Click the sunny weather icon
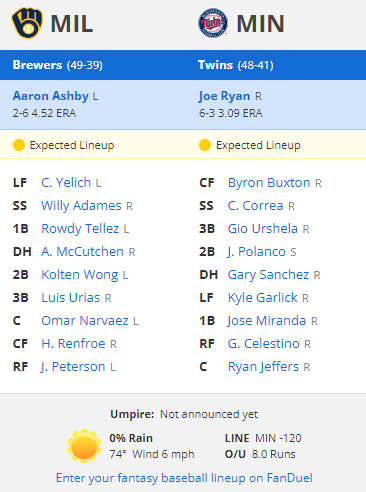 point(84,446)
